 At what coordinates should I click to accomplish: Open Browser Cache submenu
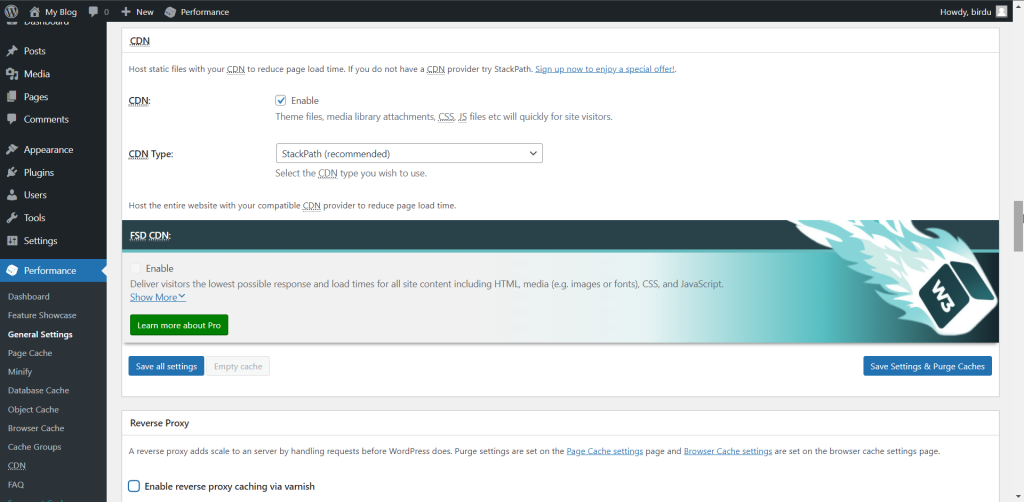click(x=36, y=428)
